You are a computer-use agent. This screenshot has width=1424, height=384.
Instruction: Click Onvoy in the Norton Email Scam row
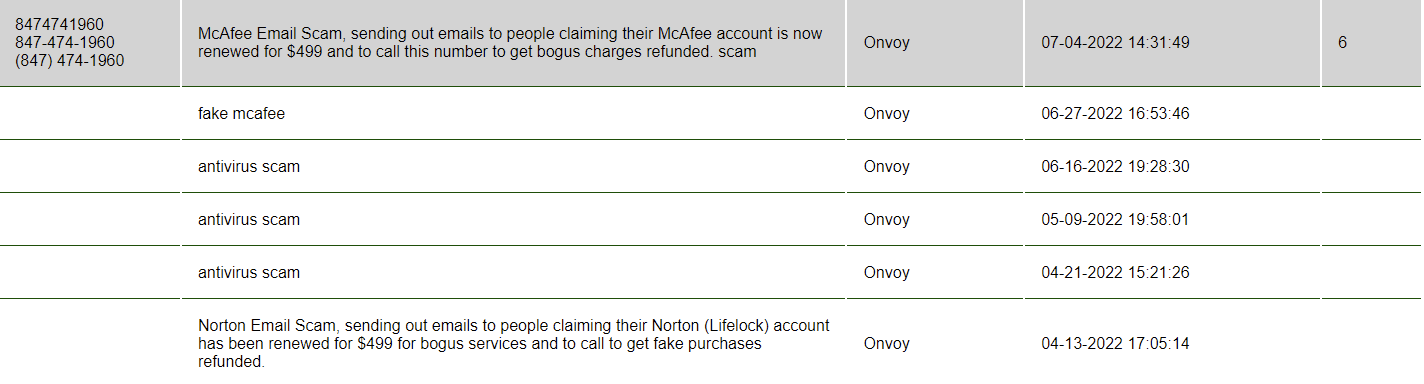886,344
